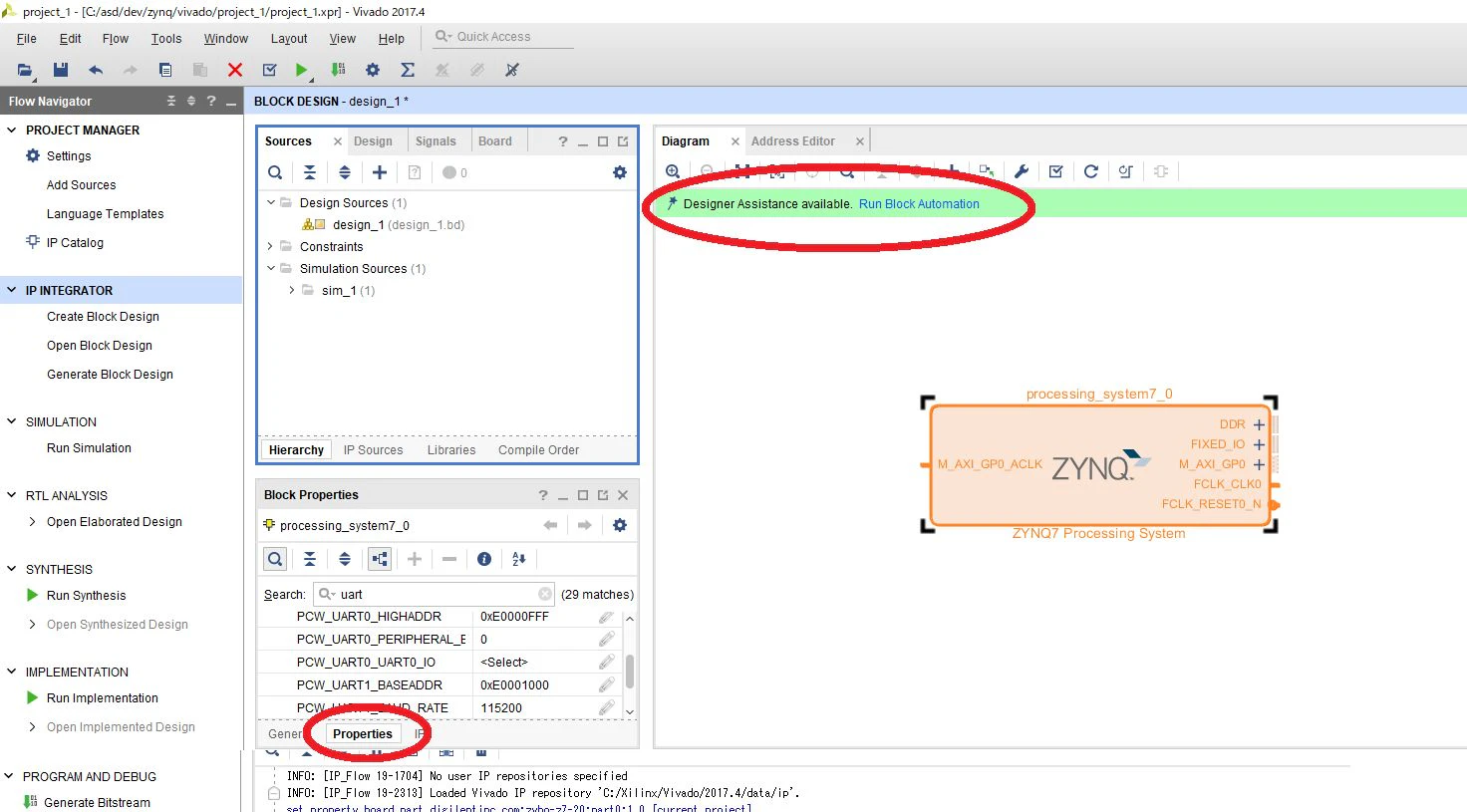Click the zoom in magnifier in Diagram
This screenshot has width=1467, height=812.
tap(673, 171)
